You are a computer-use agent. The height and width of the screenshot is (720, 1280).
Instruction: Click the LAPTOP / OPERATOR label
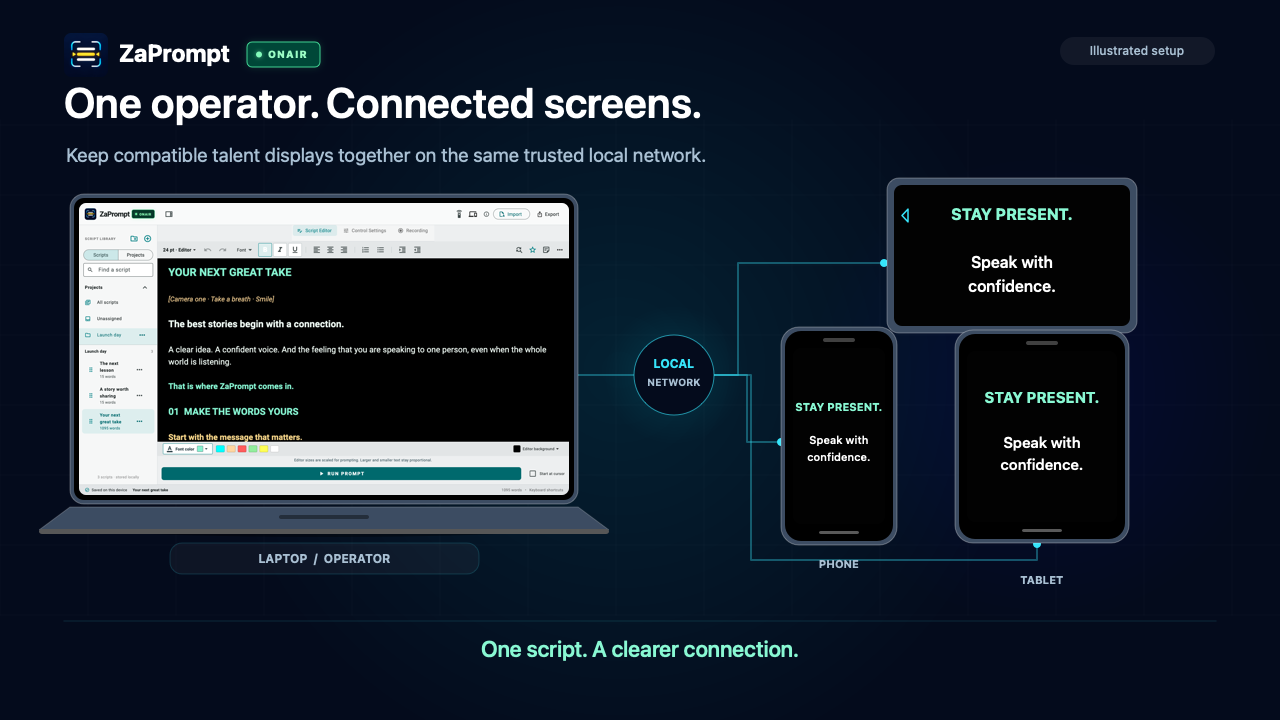[x=324, y=559]
